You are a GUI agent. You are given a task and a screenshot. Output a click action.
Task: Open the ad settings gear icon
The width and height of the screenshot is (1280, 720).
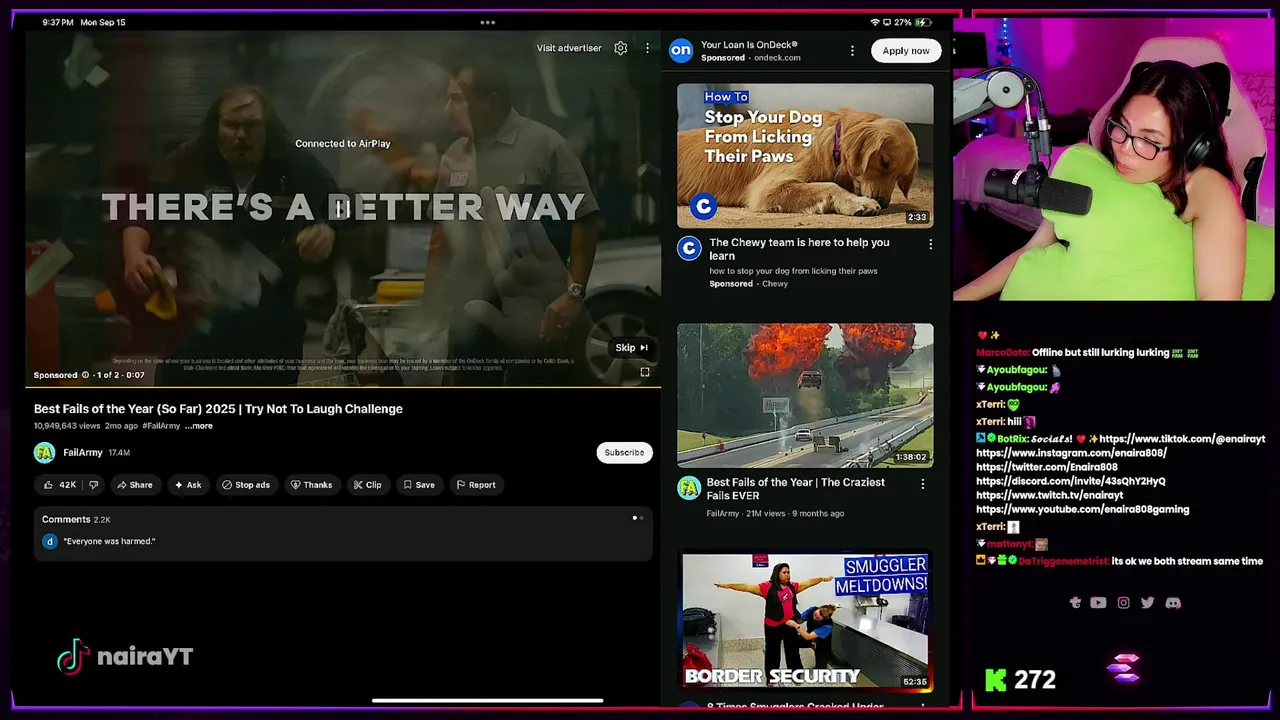(621, 48)
